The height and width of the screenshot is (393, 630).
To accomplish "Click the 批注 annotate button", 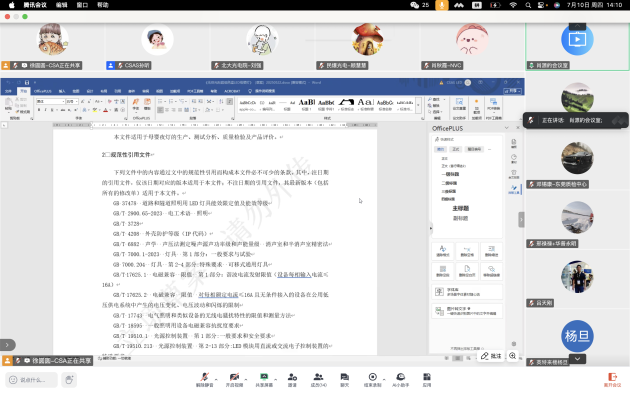I will [x=491, y=356].
